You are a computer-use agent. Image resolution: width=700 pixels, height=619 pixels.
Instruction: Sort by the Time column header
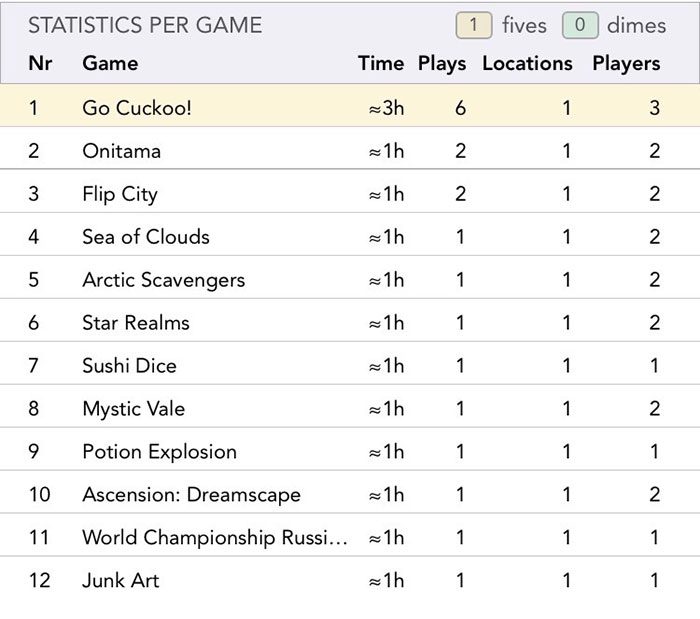coord(381,63)
